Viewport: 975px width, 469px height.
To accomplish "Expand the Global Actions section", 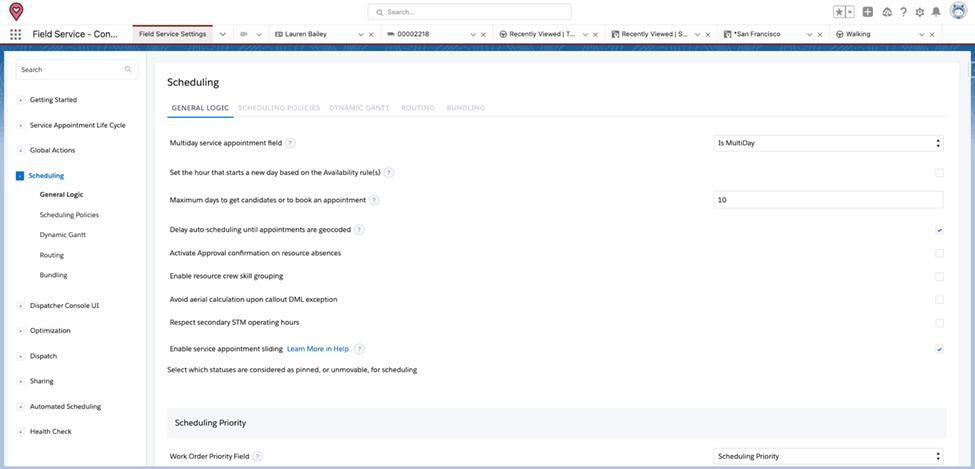I will [x=21, y=151].
